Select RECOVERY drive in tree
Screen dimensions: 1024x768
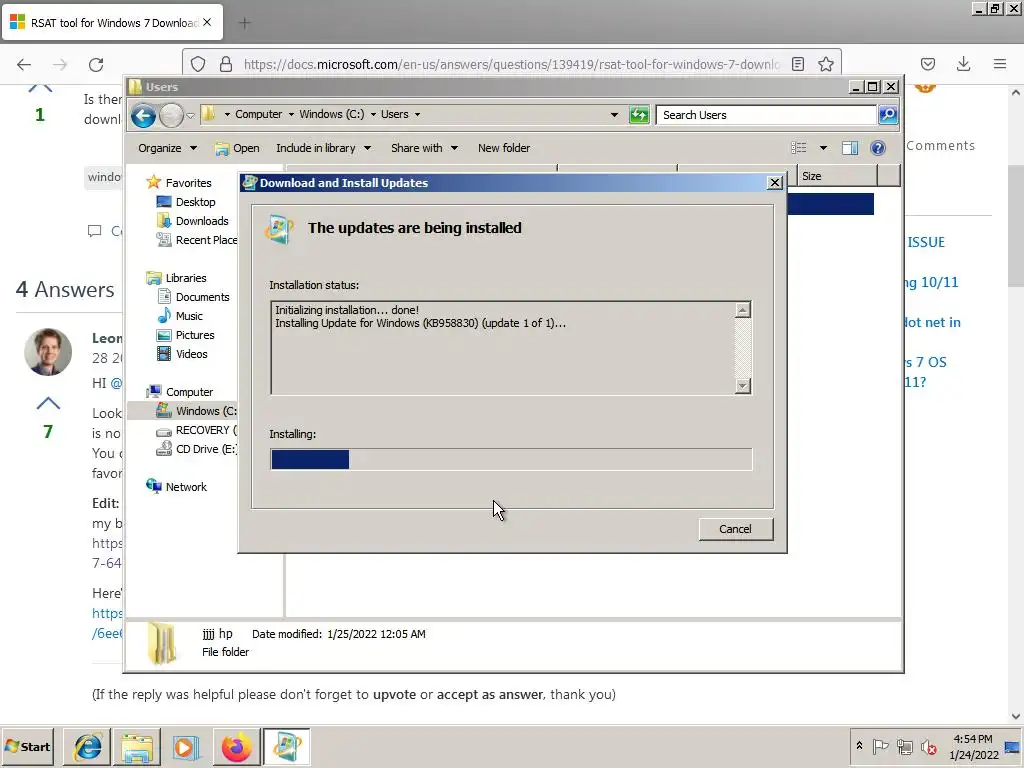click(206, 430)
